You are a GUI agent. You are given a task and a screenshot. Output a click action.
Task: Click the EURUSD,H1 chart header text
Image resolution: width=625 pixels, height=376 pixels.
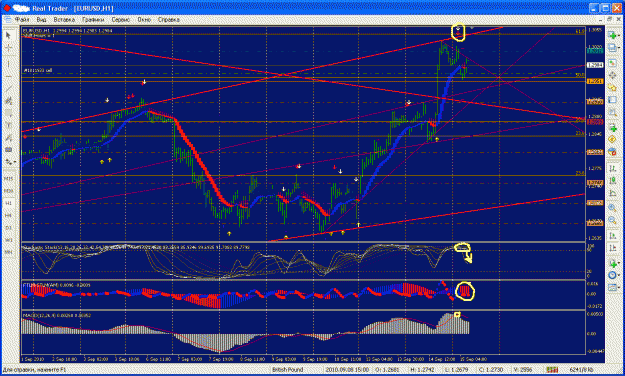[x=68, y=30]
